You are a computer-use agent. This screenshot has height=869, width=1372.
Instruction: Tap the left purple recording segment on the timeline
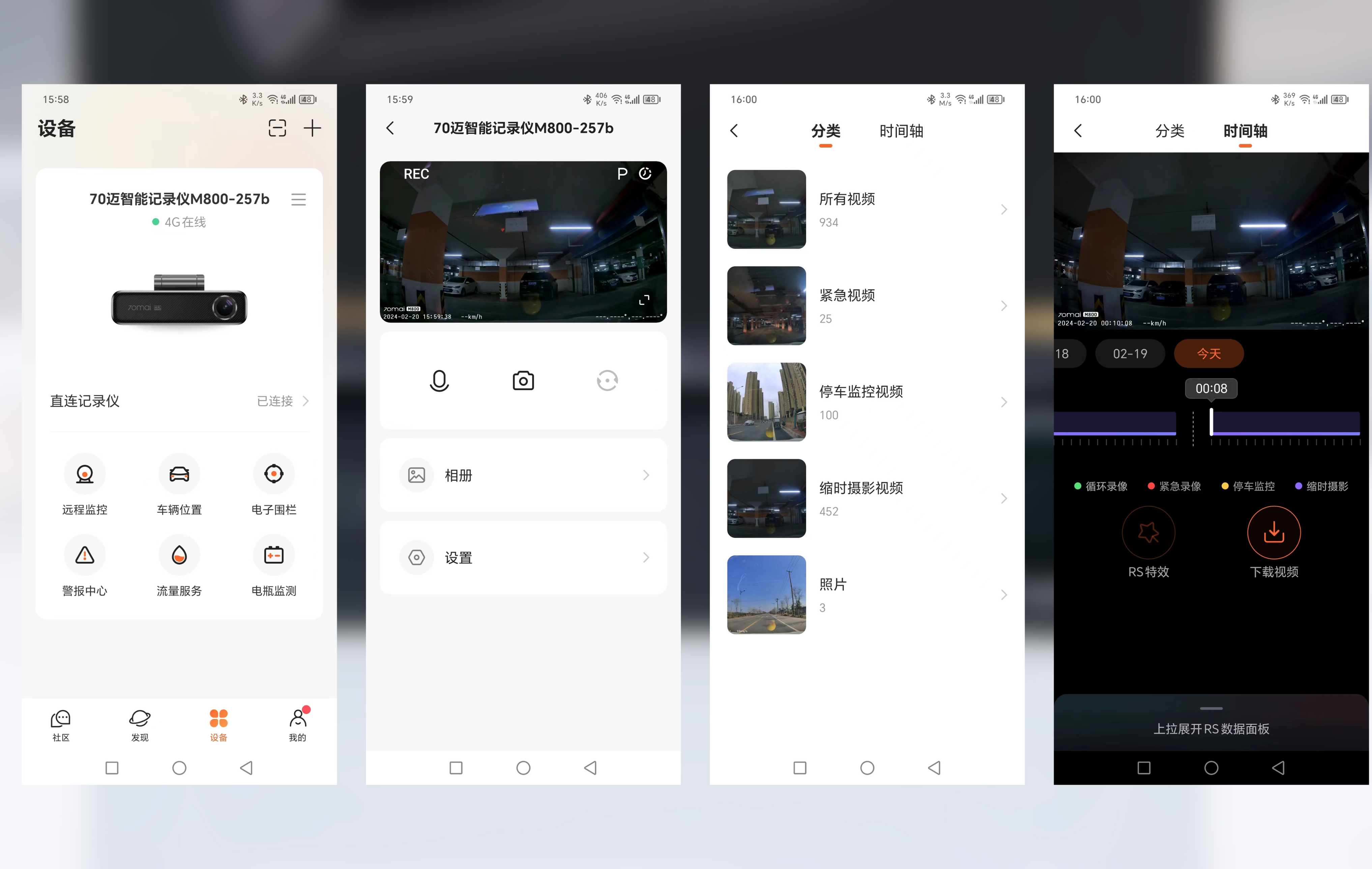point(1115,423)
